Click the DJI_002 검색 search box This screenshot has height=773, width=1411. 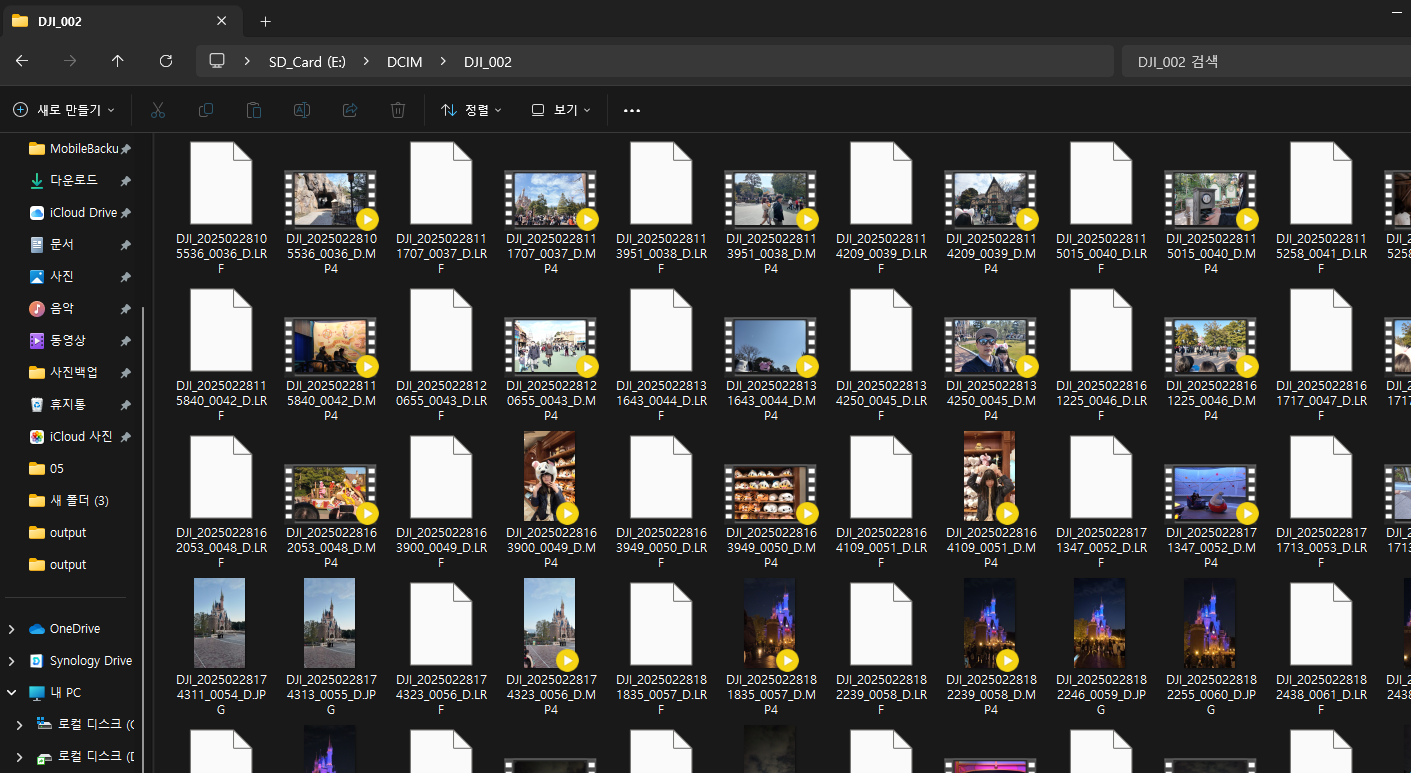pos(1266,61)
